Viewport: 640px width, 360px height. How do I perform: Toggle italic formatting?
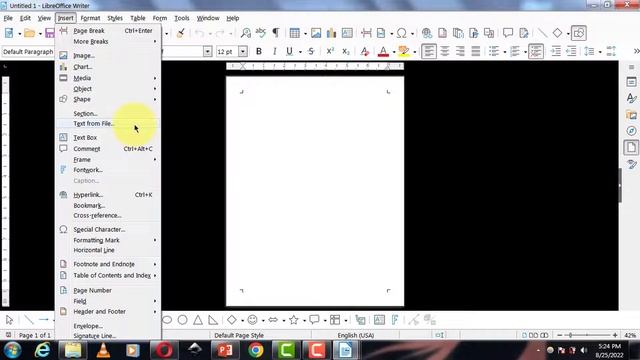click(274, 51)
